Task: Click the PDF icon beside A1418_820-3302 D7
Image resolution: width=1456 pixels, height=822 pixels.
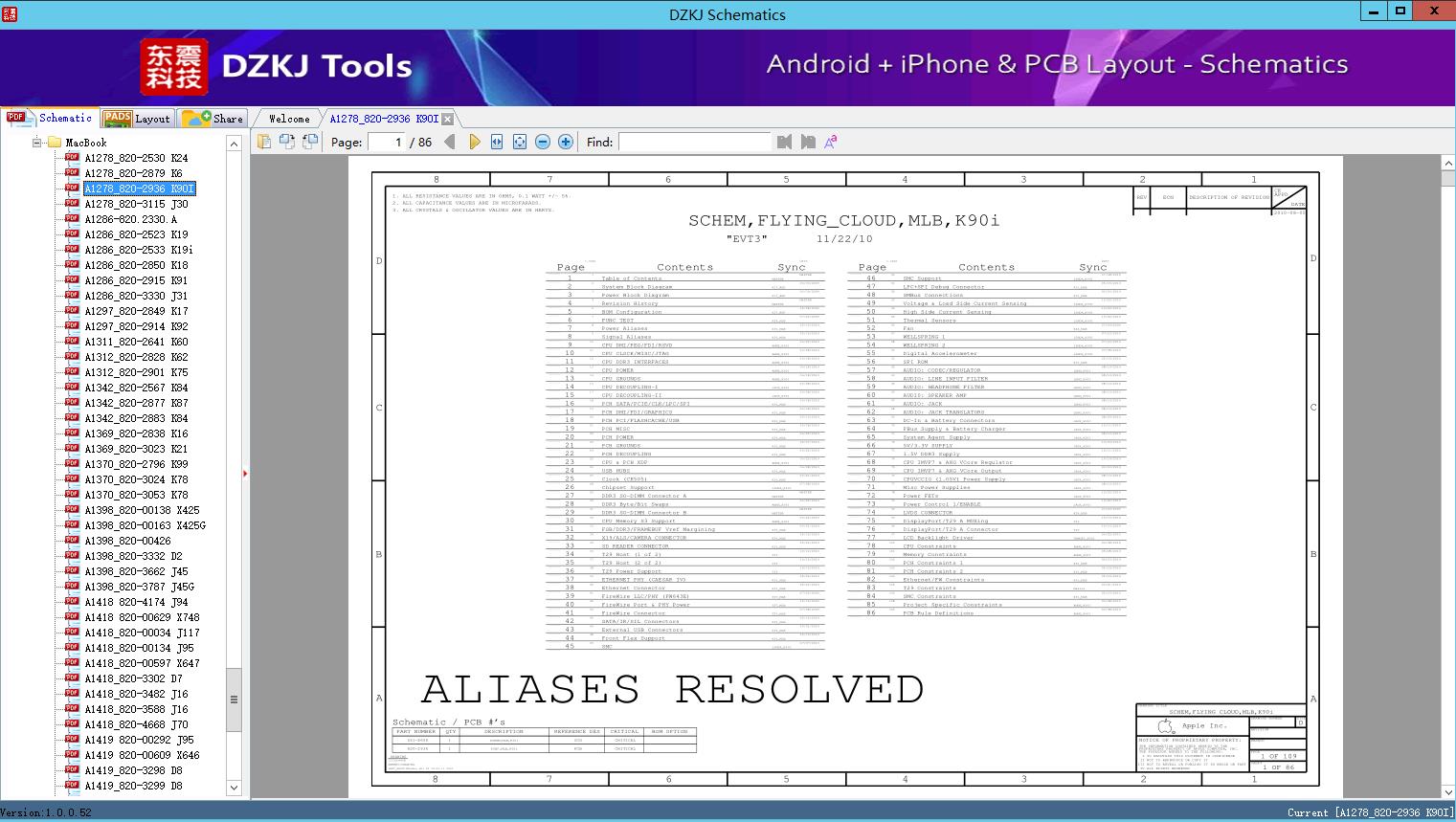Action: 72,678
